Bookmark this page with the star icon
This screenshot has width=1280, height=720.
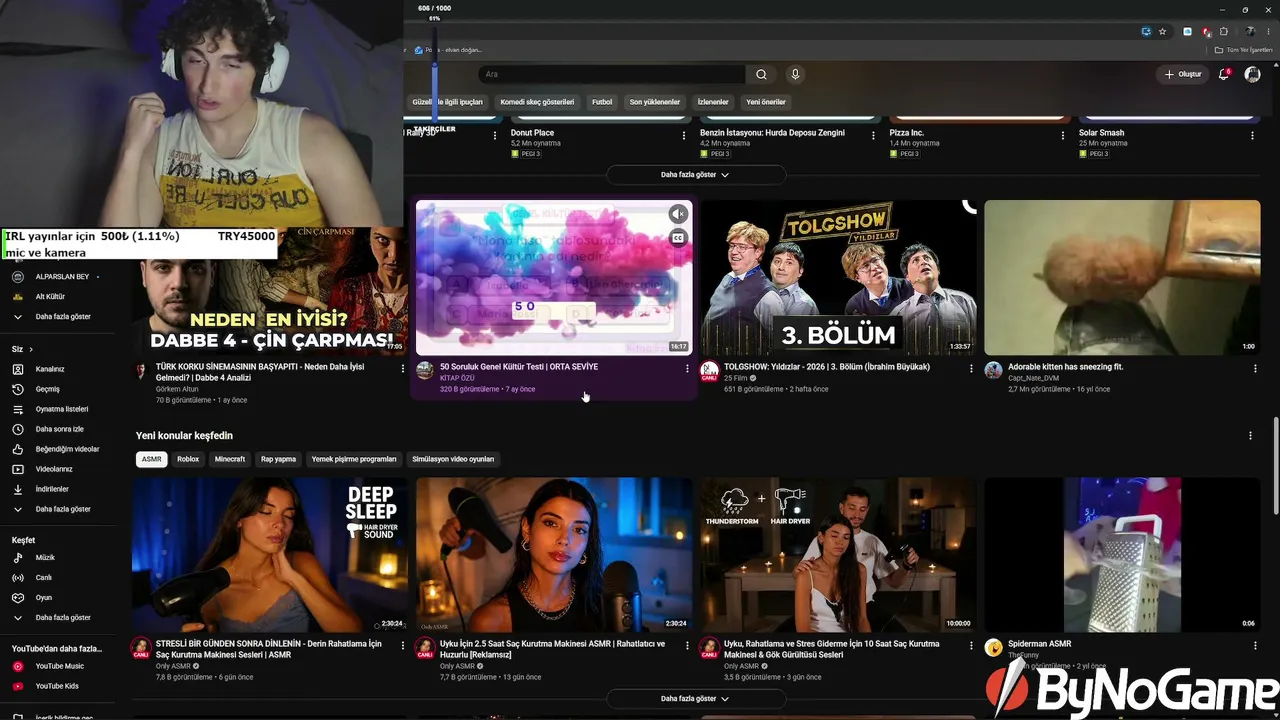pyautogui.click(x=1162, y=32)
